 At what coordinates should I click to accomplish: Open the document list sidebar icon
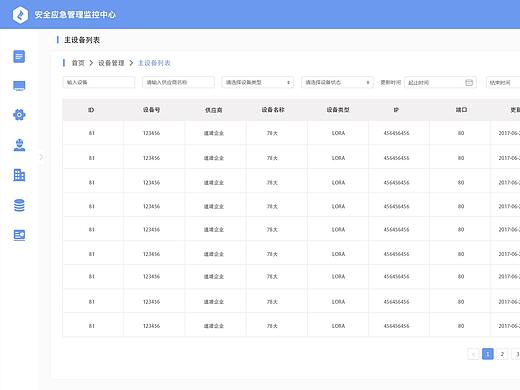coord(19,57)
